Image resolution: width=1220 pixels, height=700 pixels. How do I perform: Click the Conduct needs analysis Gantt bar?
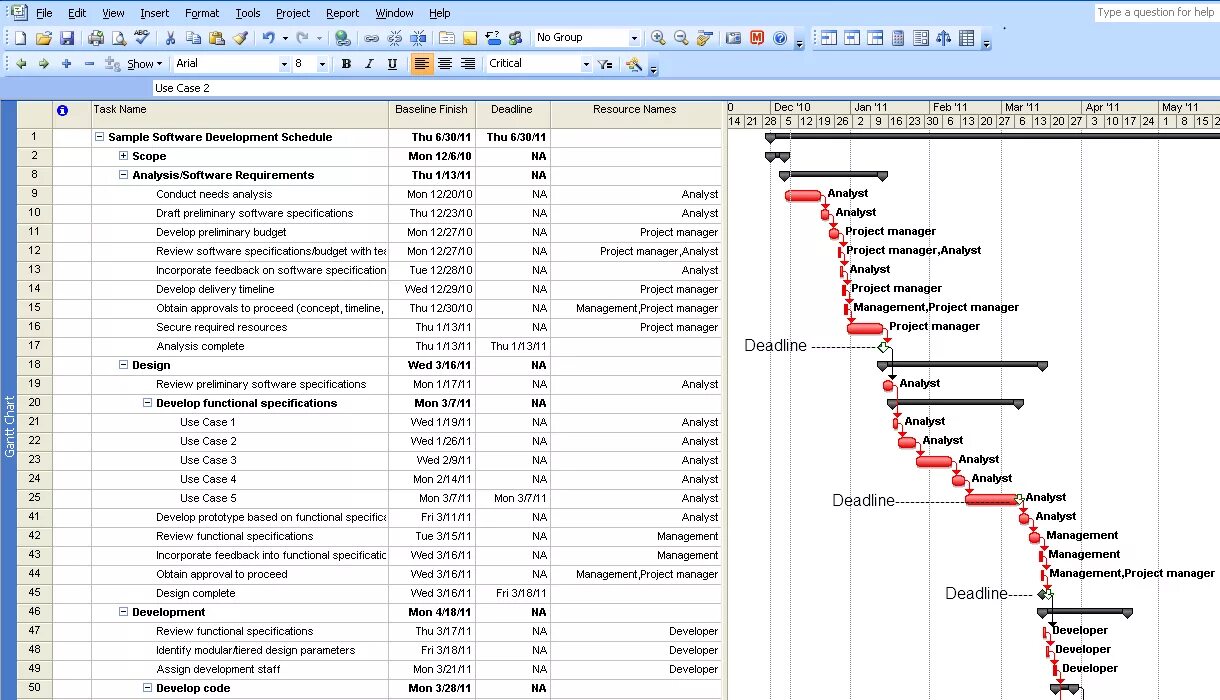(803, 195)
